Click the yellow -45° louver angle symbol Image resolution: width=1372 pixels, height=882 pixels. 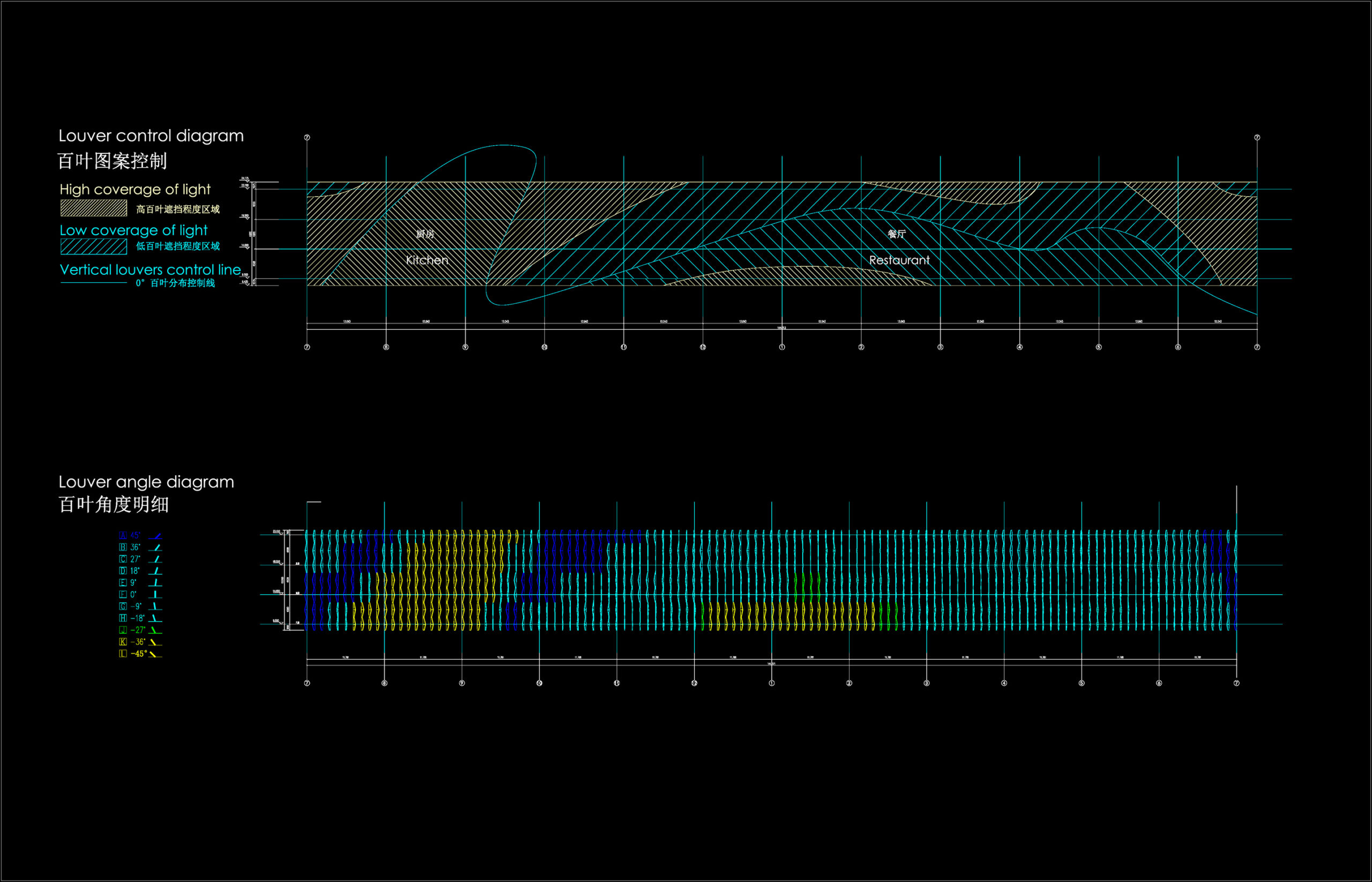155,654
